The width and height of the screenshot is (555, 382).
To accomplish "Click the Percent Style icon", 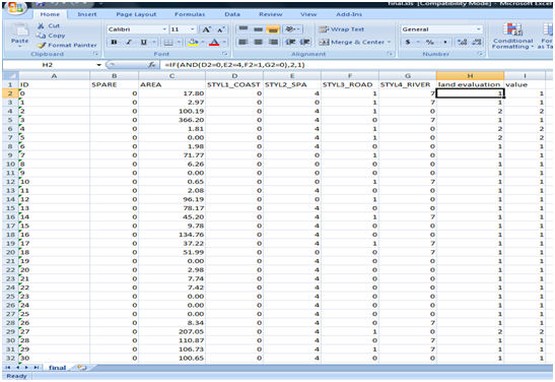I will coord(430,42).
